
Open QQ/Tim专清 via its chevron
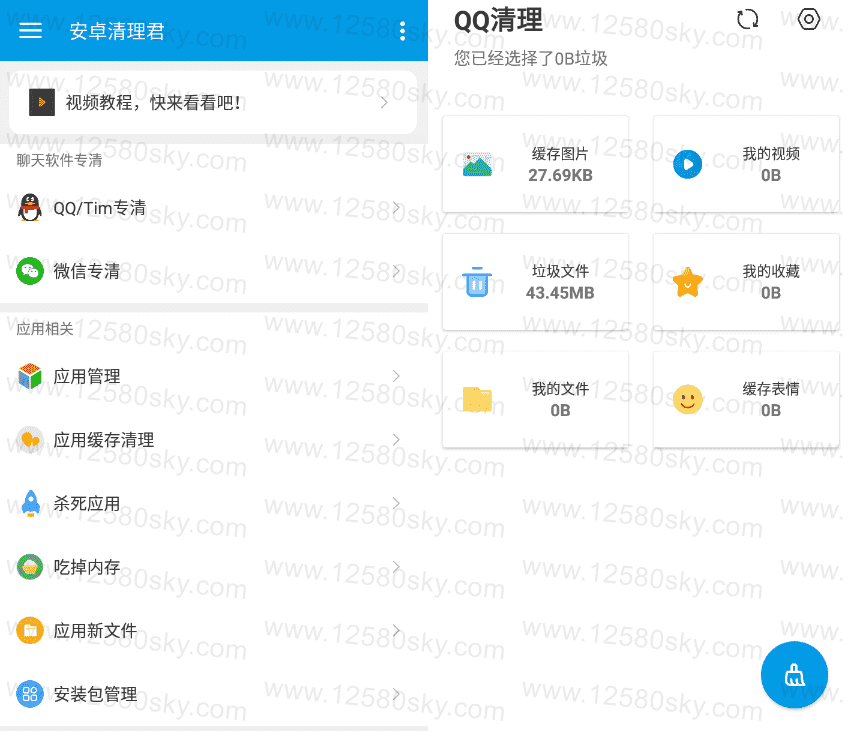click(x=396, y=207)
